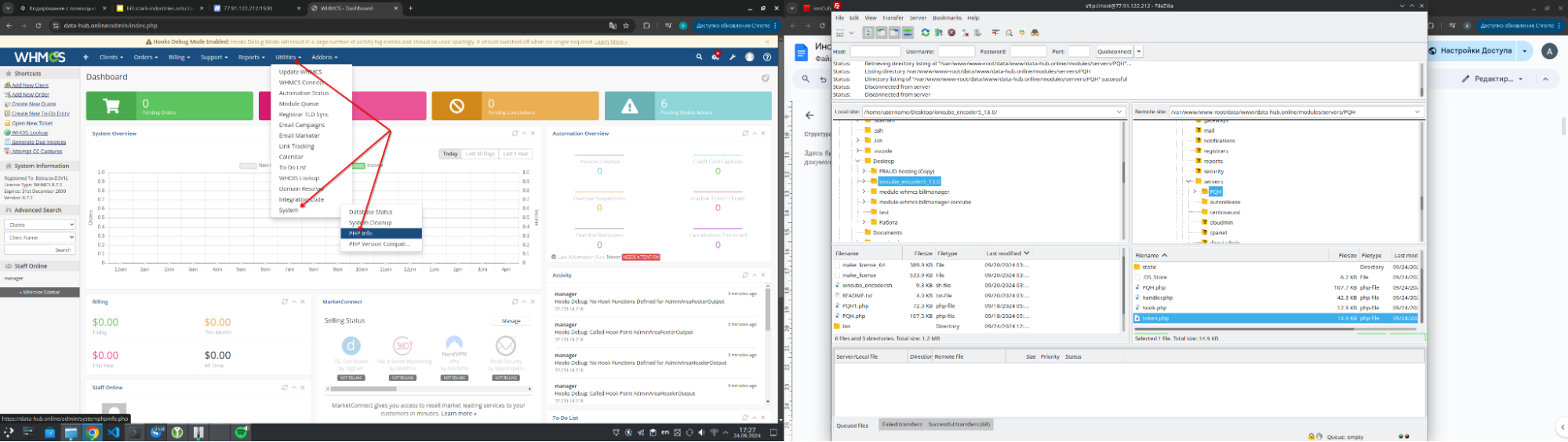
Task: Toggle synchronized browsing icon
Action: pyautogui.click(x=1022, y=33)
